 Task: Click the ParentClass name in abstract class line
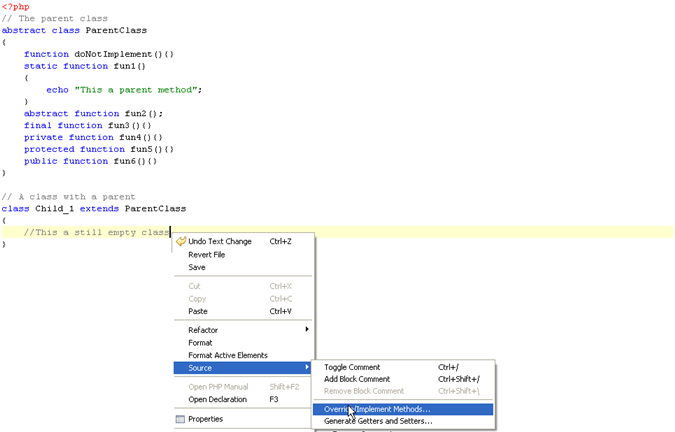116,31
